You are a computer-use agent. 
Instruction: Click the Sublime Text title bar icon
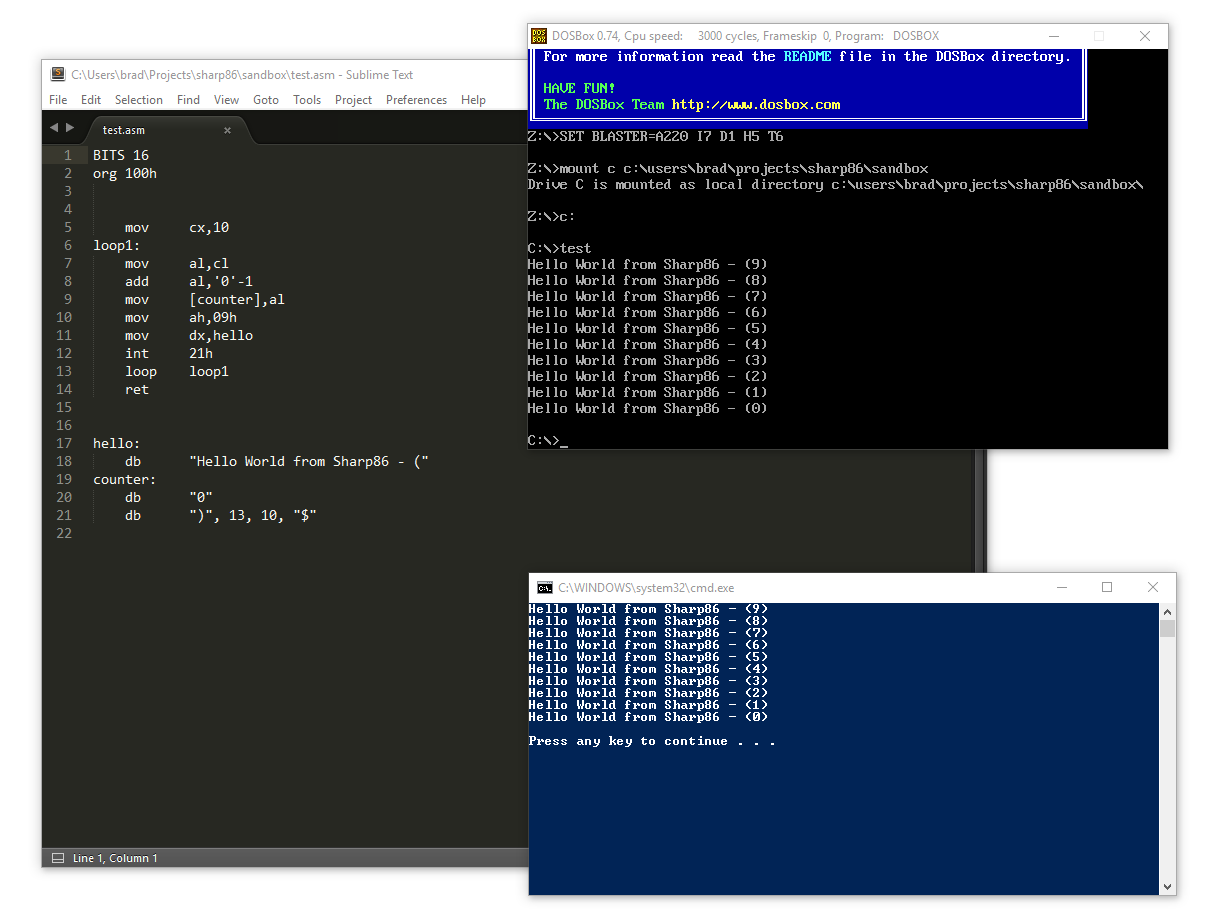[x=58, y=74]
